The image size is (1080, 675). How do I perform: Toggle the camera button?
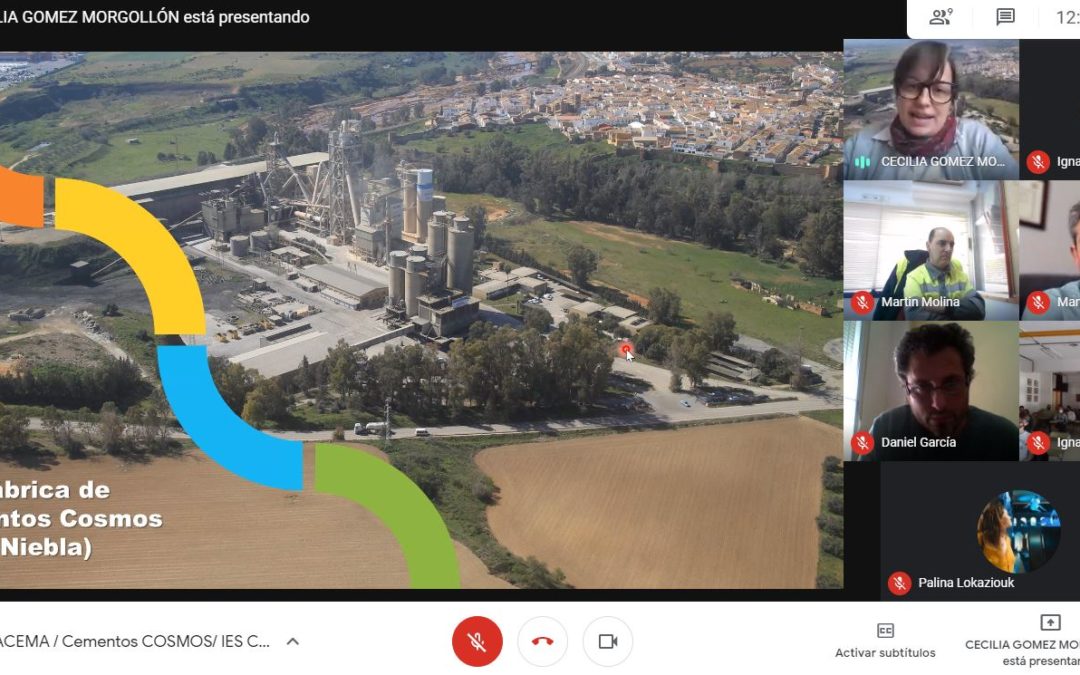pos(608,641)
